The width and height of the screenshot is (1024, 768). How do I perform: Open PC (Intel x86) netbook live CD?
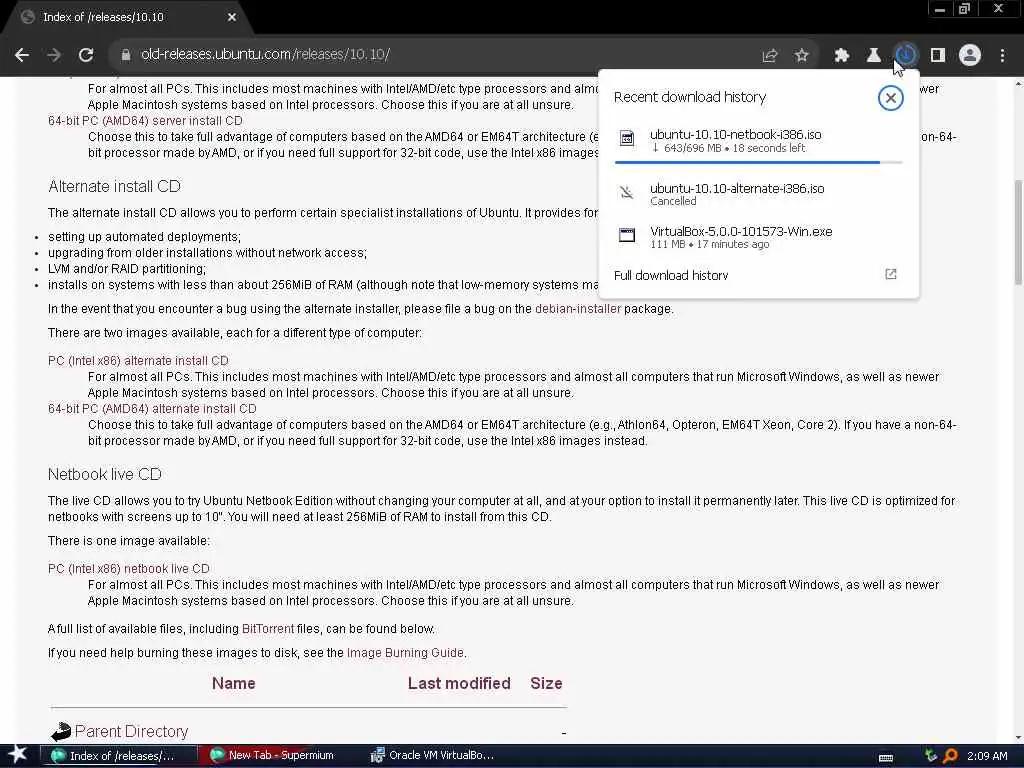pos(129,569)
